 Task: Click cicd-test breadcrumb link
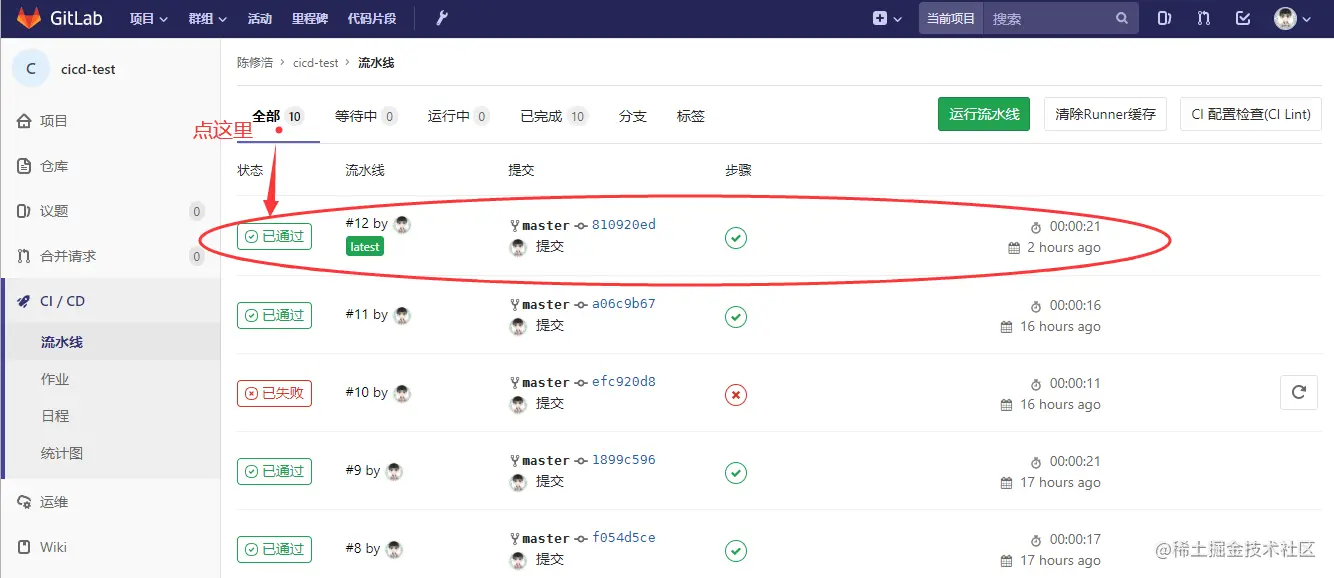(x=316, y=62)
